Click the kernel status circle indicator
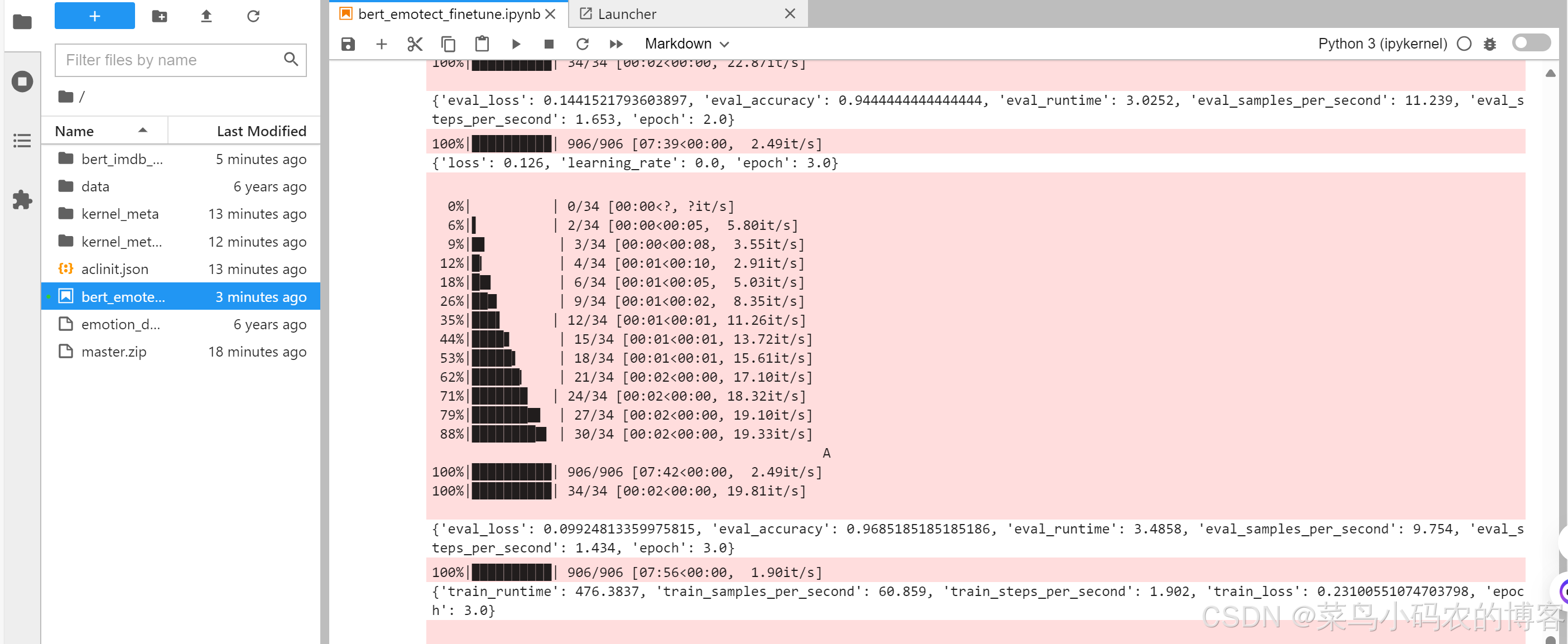This screenshot has width=1568, height=644. [1464, 44]
